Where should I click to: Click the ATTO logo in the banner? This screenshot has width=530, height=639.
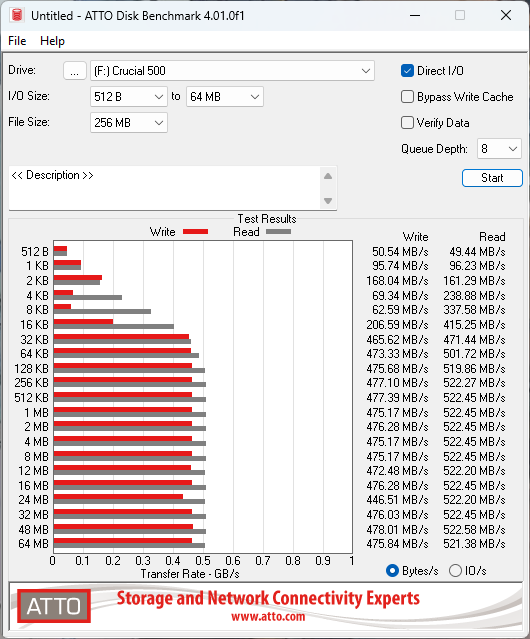(54, 606)
